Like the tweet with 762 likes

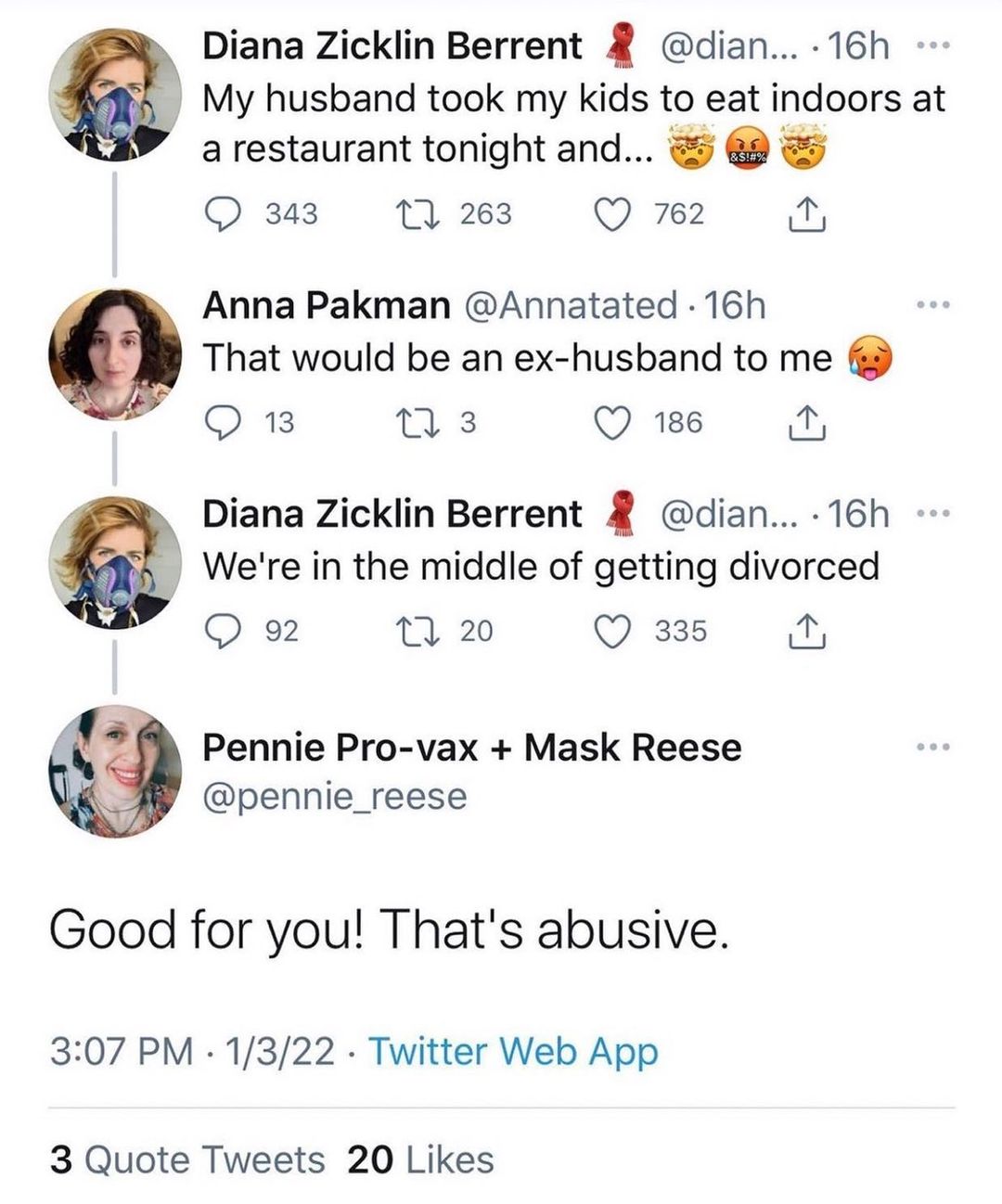click(611, 214)
